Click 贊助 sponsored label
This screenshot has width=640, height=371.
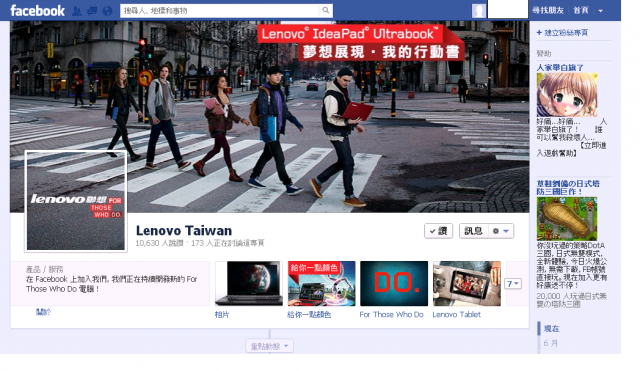(x=544, y=53)
